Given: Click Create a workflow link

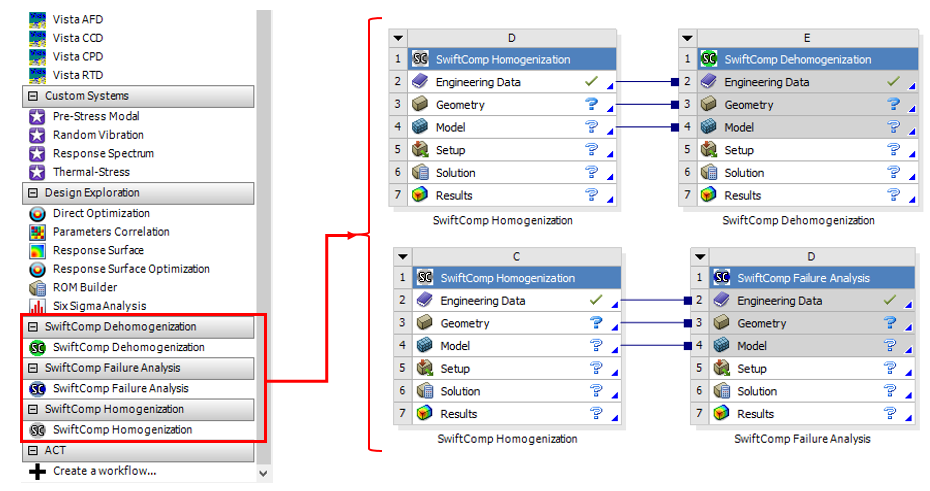Looking at the screenshot, I should point(105,471).
